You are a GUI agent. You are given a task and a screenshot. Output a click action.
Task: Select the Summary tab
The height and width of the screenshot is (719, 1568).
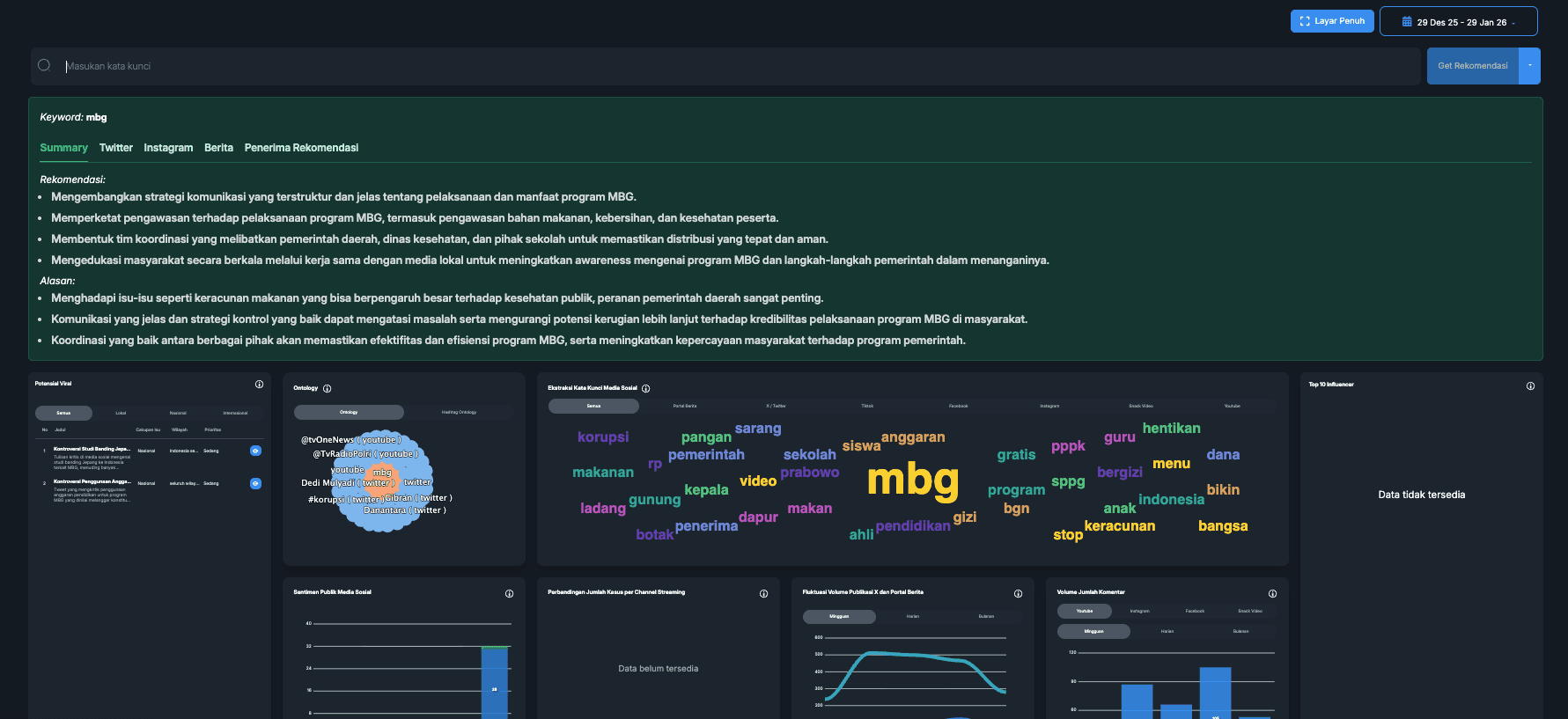63,148
